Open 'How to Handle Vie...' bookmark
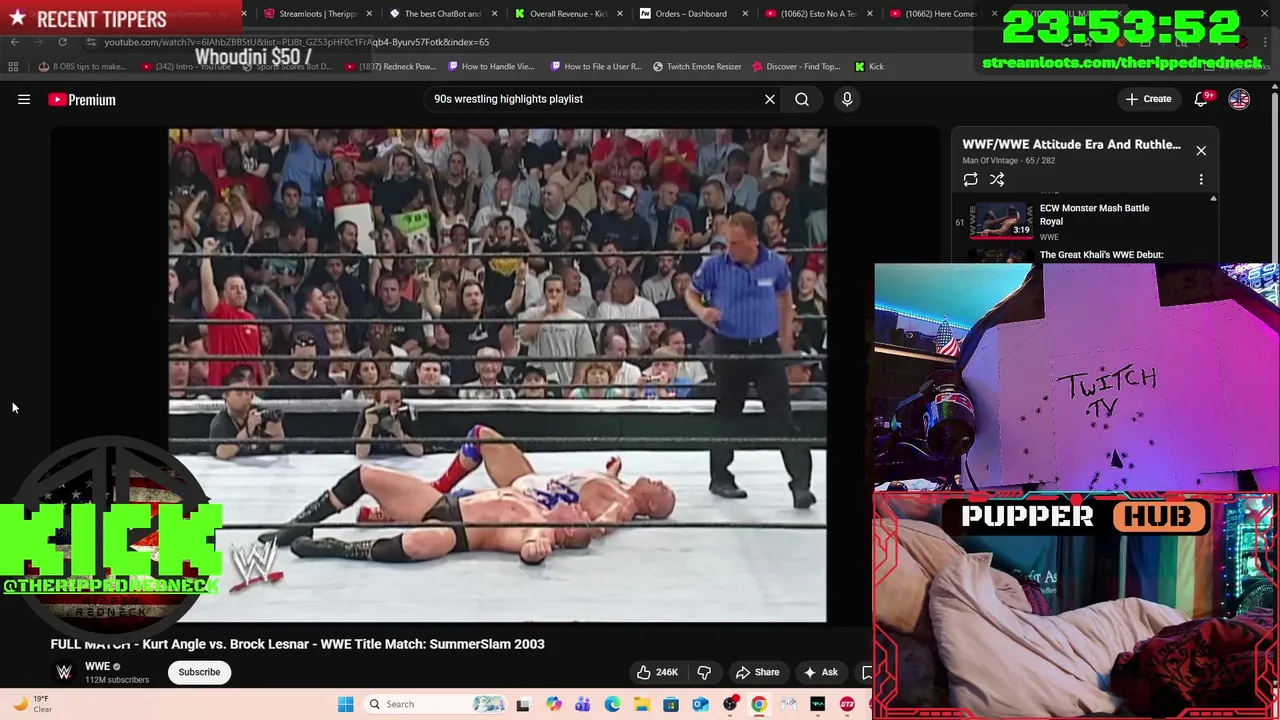1280x720 pixels. [491, 66]
